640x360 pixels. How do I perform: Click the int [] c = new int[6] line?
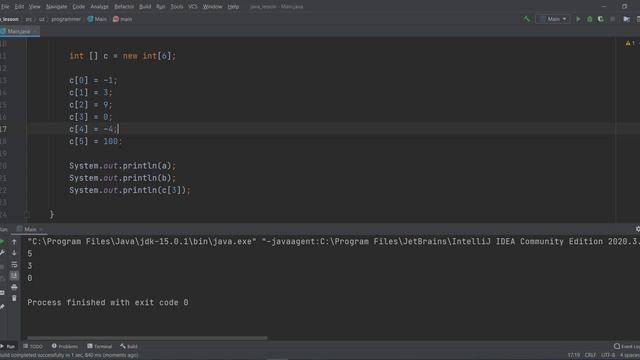pos(122,56)
